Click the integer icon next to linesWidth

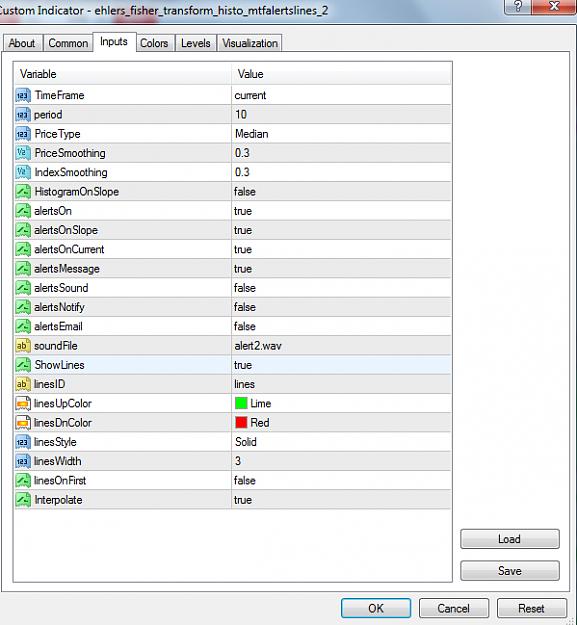coord(23,461)
